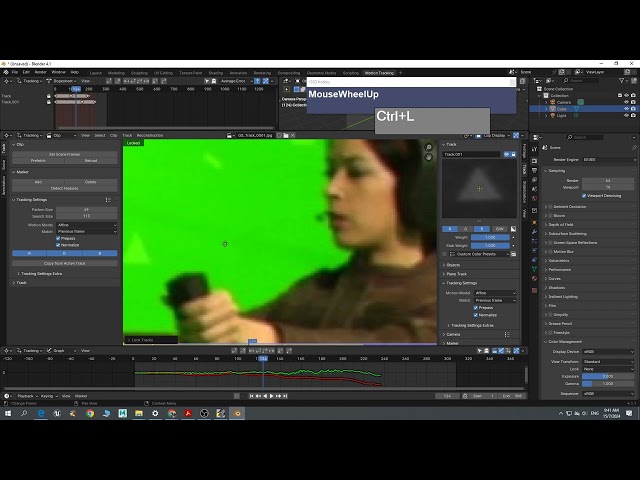
Task: Adjust the Stab Weight slider
Action: pos(490,245)
